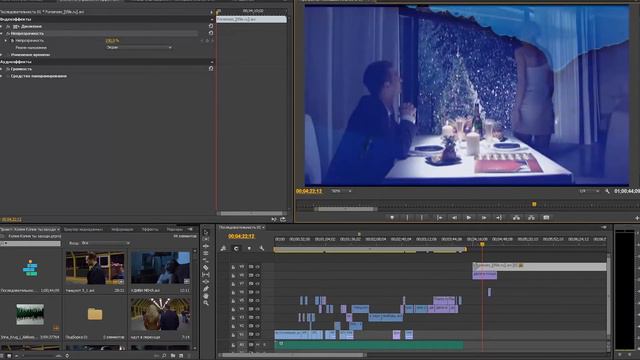640x360 pixels.
Task: Switch to Браузер медиаданных tab
Action: [83, 229]
